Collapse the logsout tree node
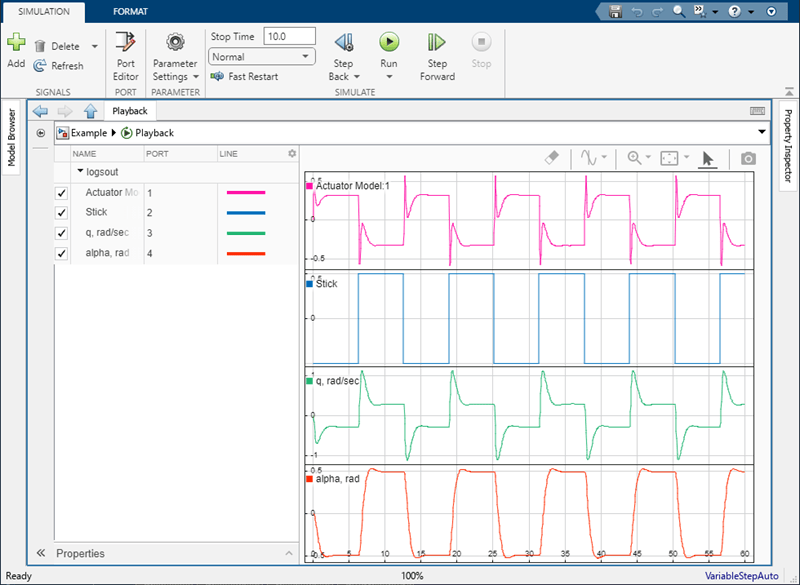The height and width of the screenshot is (585, 800). click(80, 171)
